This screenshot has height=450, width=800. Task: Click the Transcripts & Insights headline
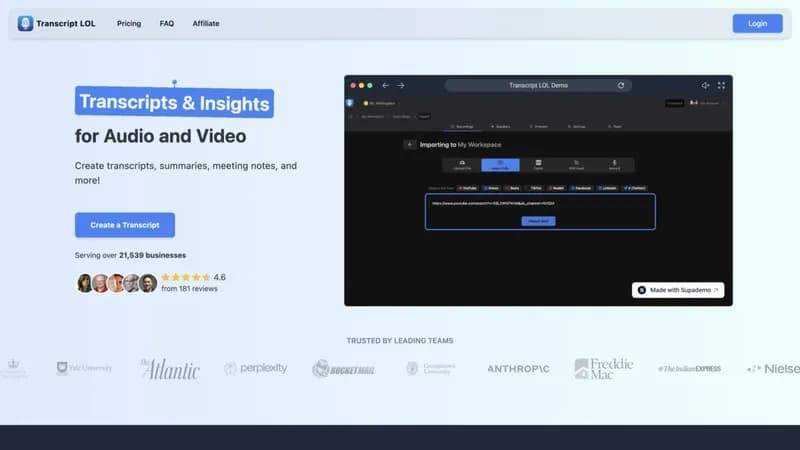pos(174,103)
